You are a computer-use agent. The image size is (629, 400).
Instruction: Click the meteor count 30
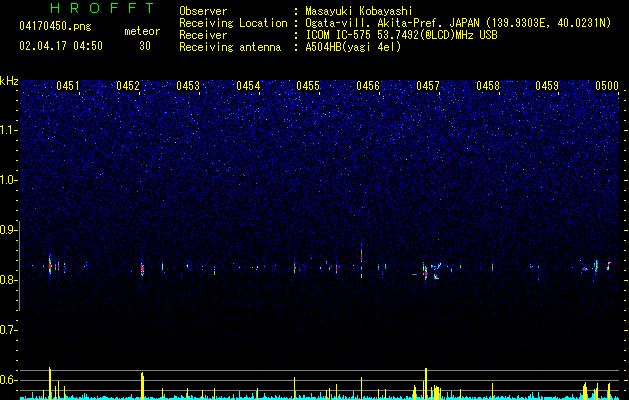coord(145,46)
